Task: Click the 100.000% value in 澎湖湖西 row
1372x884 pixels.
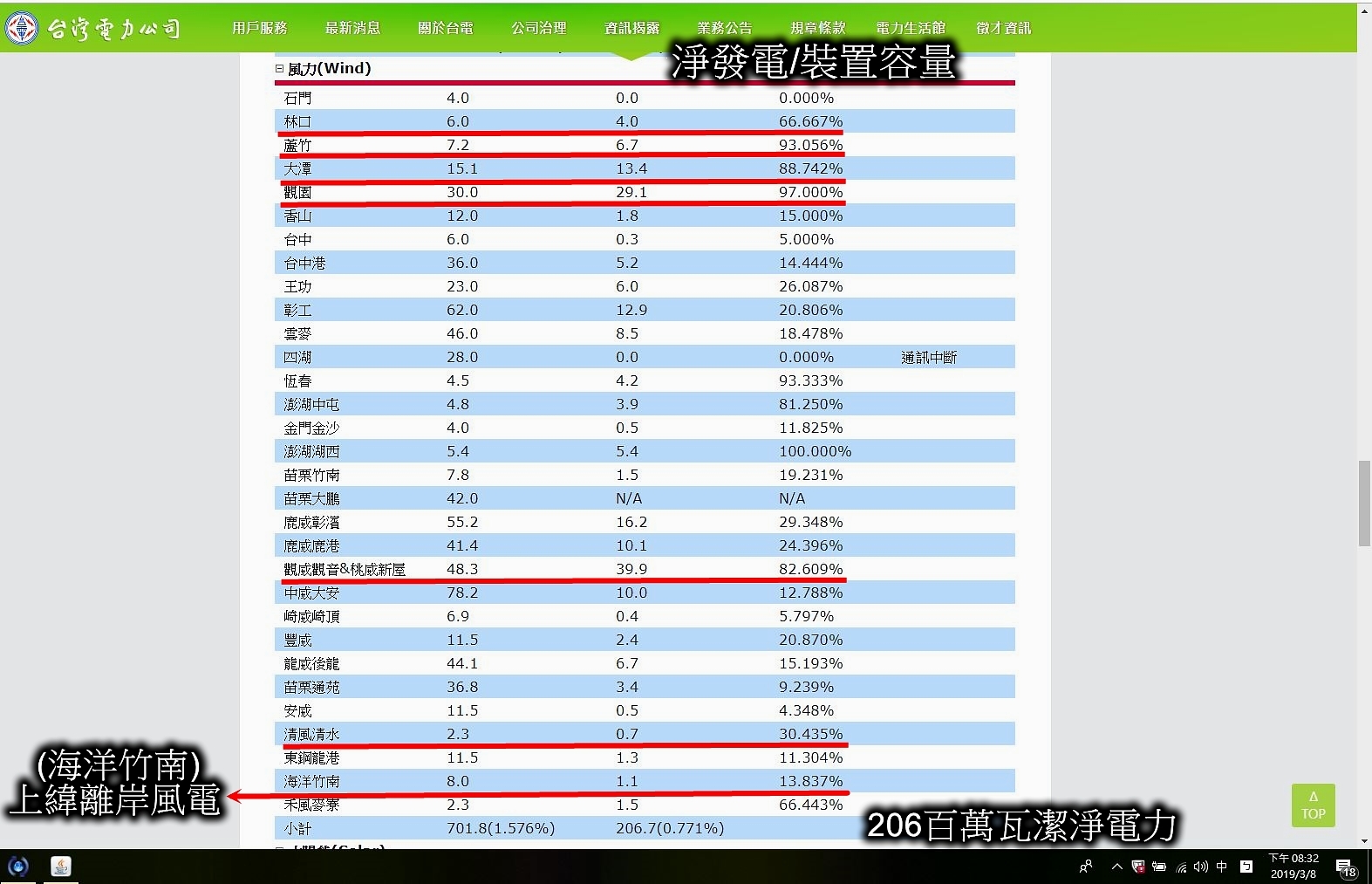Action: (x=816, y=451)
